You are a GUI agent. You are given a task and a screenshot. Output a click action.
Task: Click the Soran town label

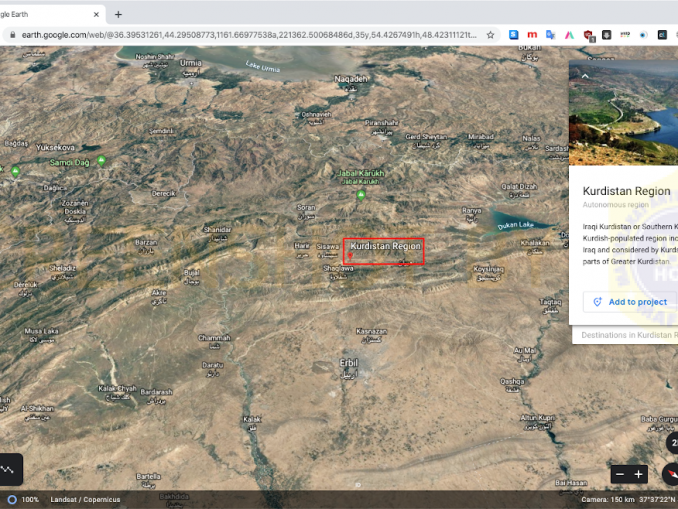306,208
